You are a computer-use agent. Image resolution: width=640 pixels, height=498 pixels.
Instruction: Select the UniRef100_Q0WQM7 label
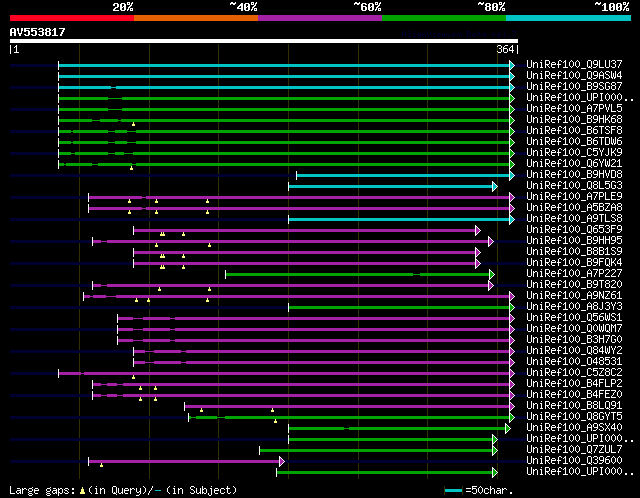click(574, 329)
